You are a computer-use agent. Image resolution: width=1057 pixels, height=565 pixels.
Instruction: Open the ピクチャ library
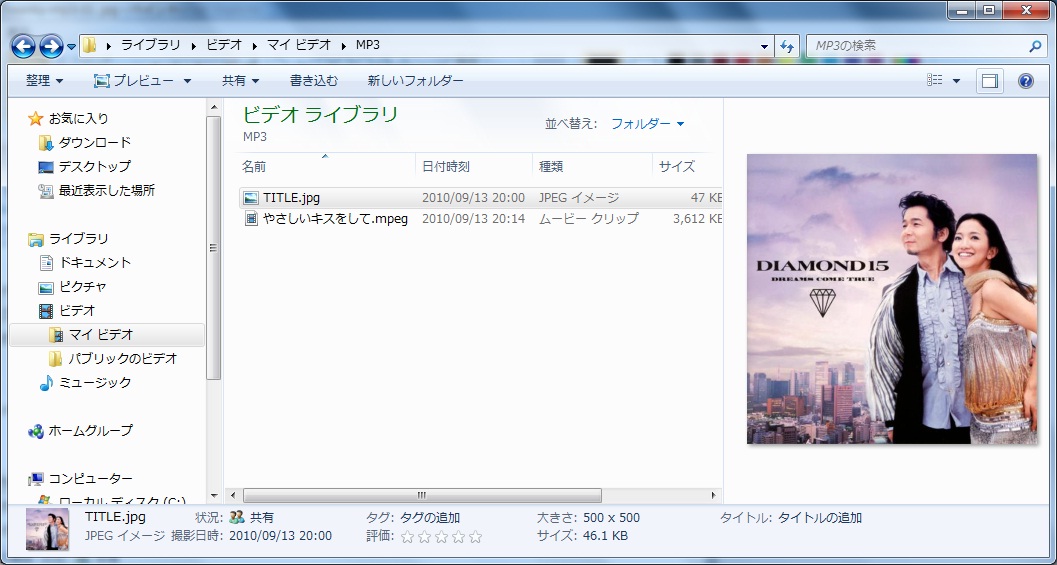pyautogui.click(x=82, y=287)
